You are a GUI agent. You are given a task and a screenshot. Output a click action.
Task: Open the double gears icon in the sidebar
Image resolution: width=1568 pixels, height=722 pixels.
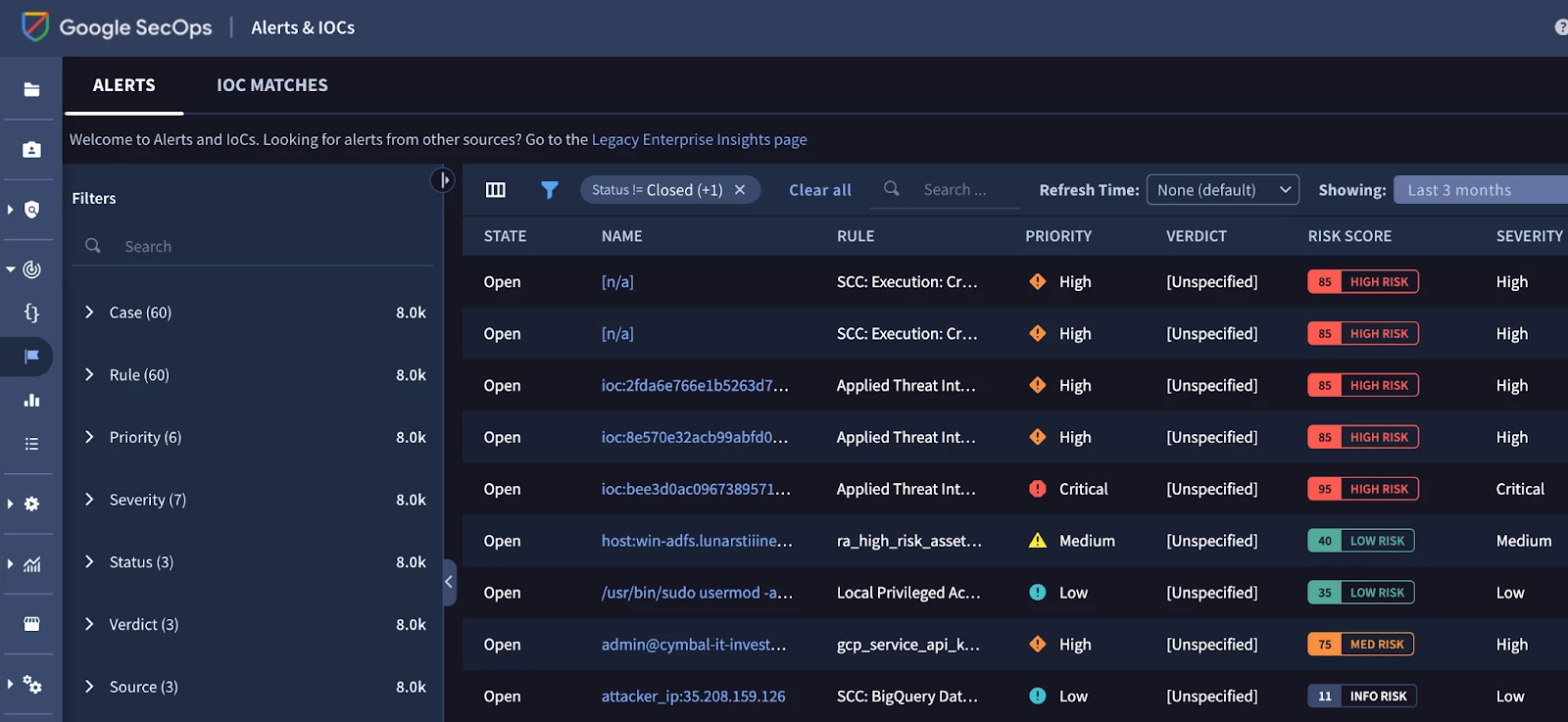point(31,684)
